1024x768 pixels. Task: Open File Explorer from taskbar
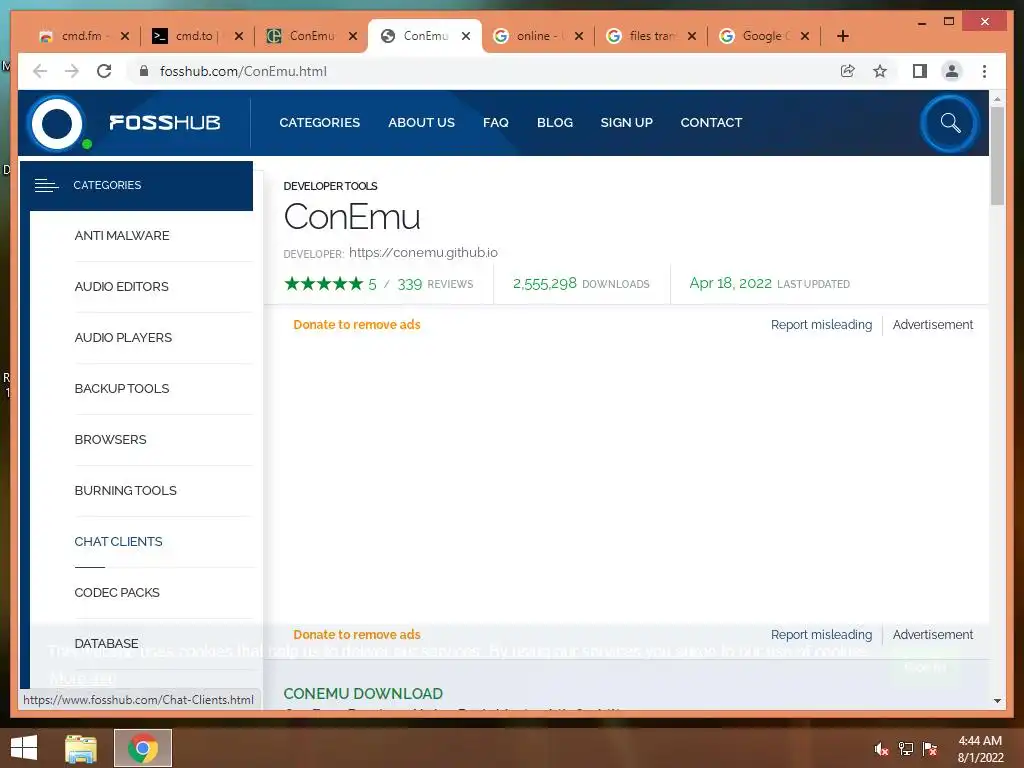click(x=81, y=748)
